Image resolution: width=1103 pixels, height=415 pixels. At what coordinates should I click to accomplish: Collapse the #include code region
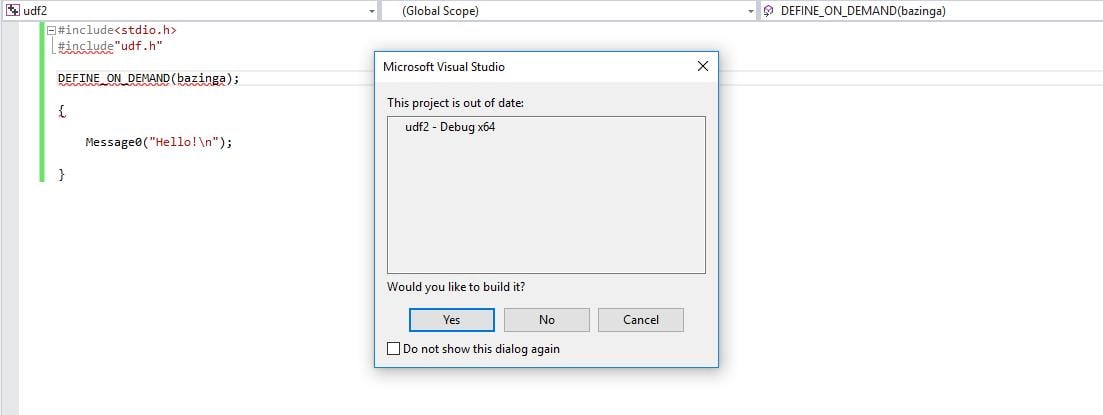click(51, 31)
